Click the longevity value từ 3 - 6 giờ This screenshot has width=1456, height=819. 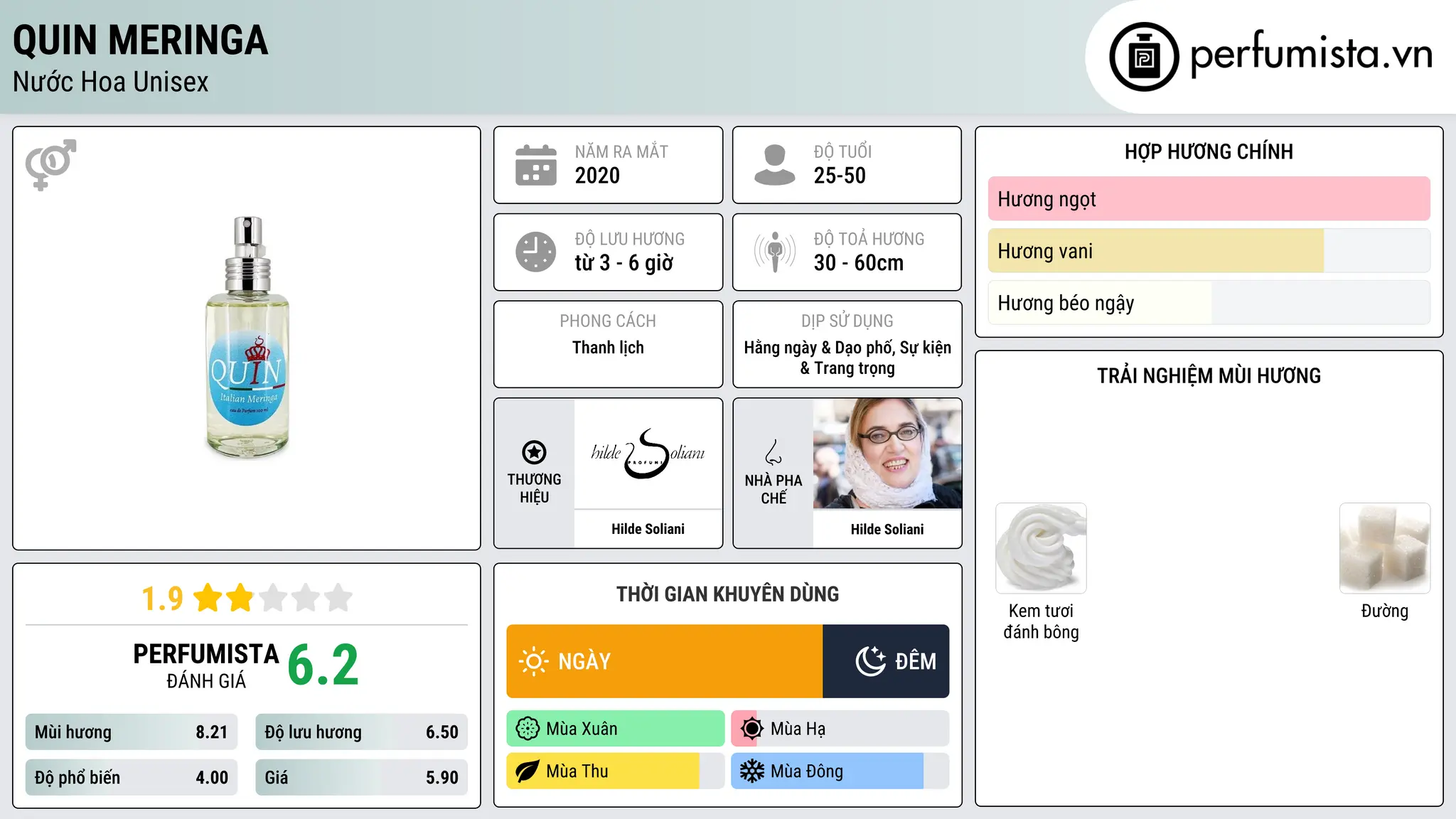624,263
